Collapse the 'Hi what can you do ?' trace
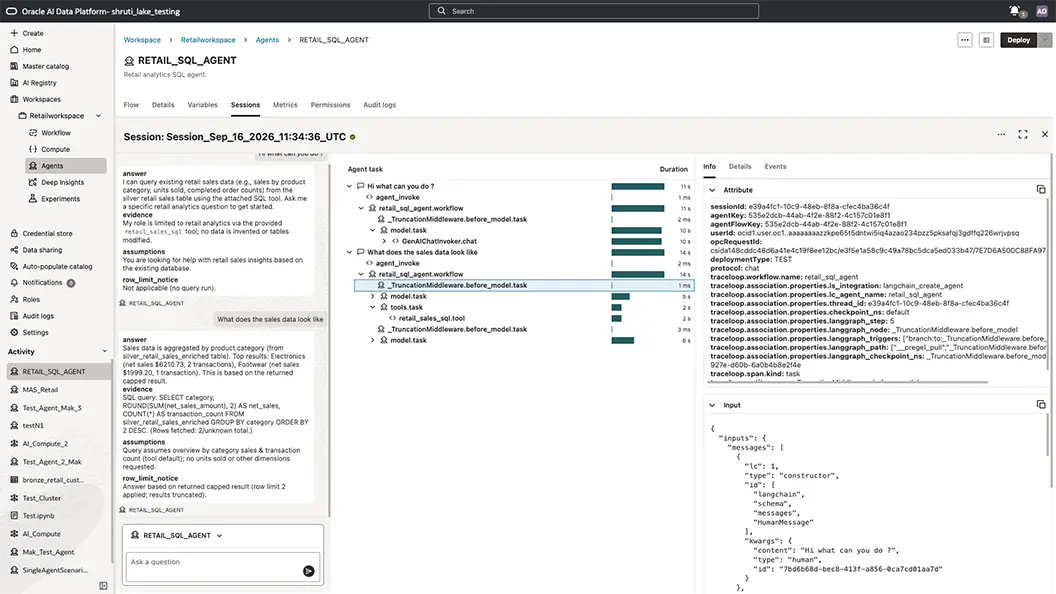The image size is (1056, 594). pos(349,187)
